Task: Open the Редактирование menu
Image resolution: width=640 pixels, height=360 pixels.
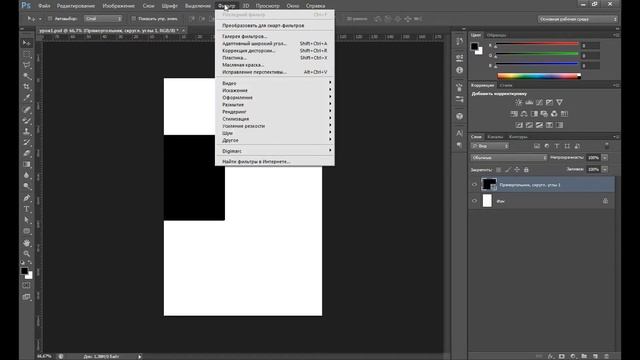Action: [76, 6]
